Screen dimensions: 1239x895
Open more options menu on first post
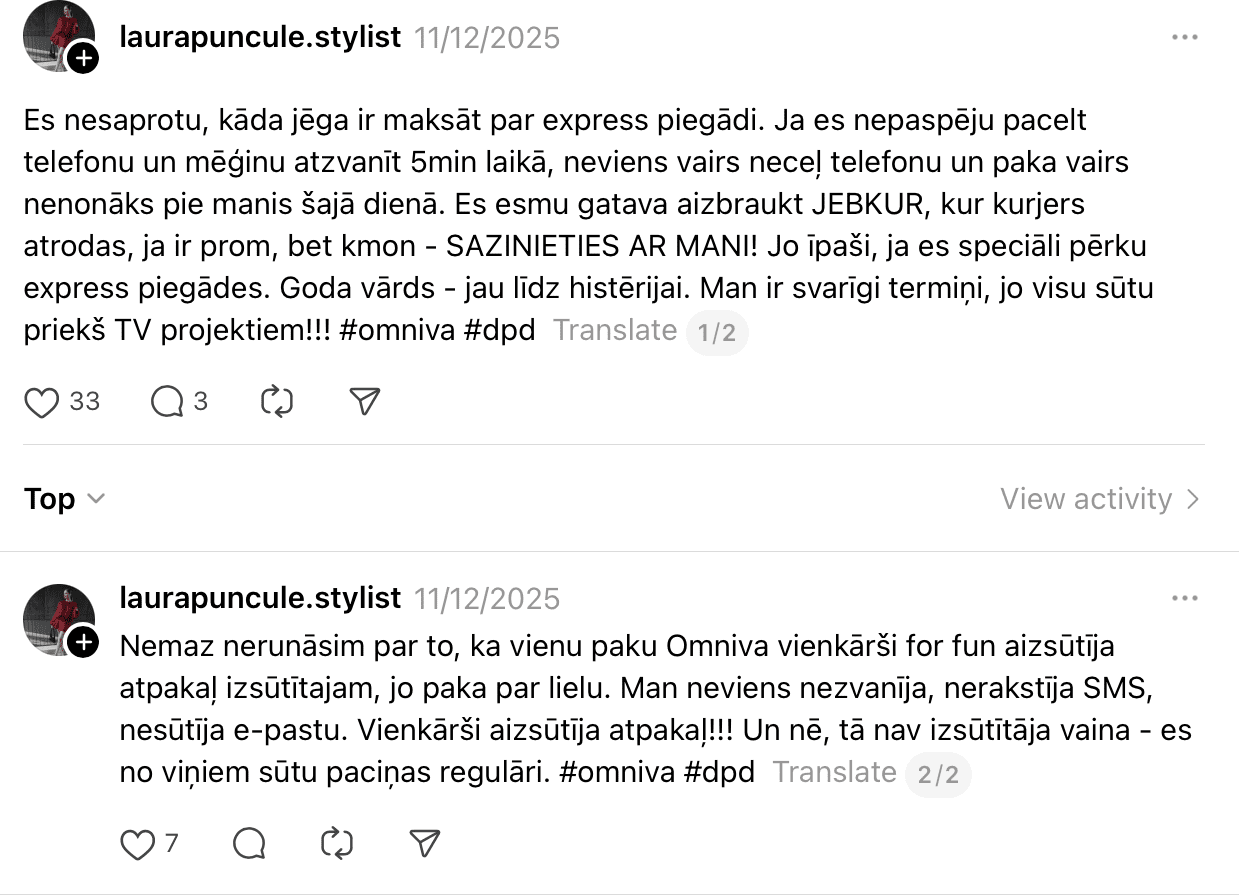pos(1184,38)
